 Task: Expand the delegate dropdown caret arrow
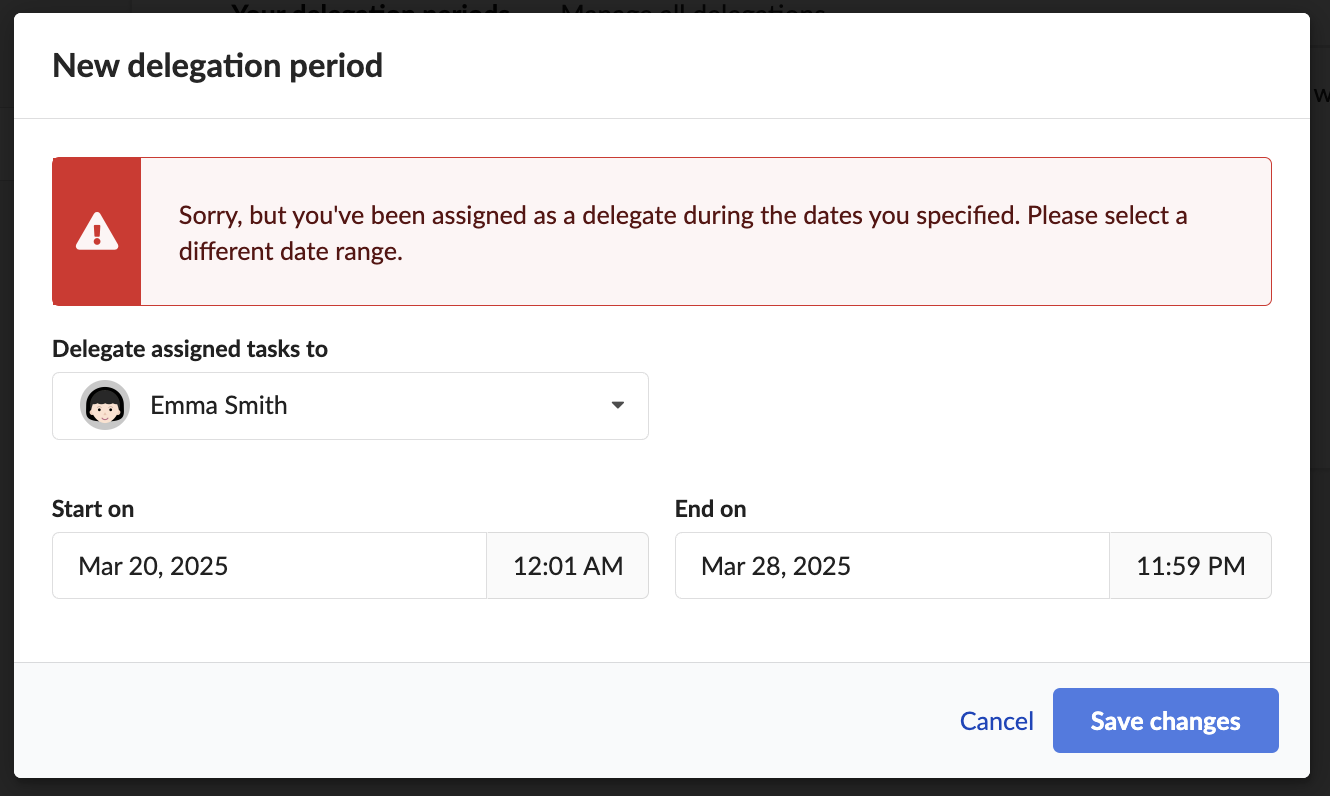tap(618, 405)
